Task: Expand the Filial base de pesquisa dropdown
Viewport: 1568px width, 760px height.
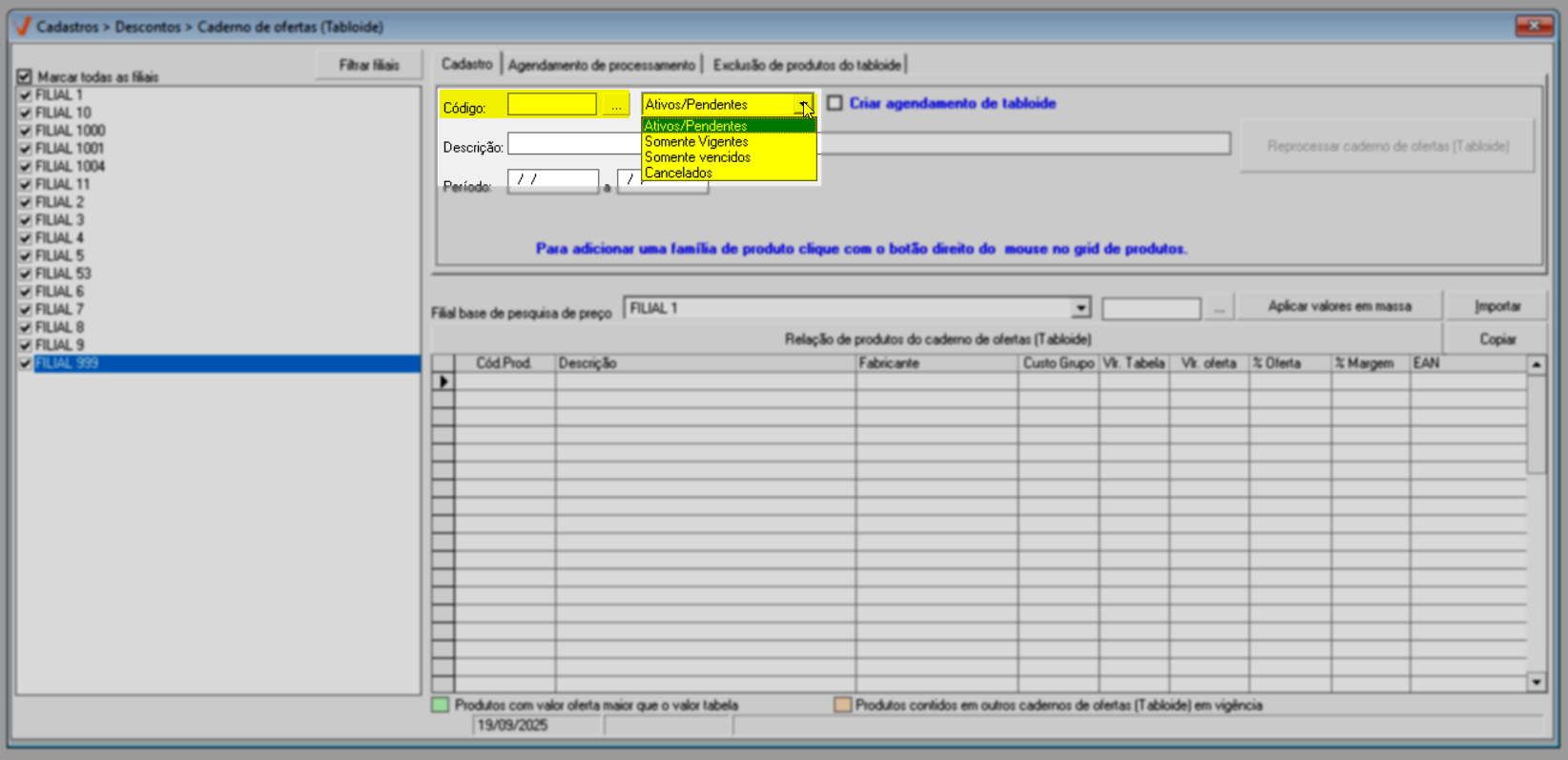Action: [x=1080, y=308]
